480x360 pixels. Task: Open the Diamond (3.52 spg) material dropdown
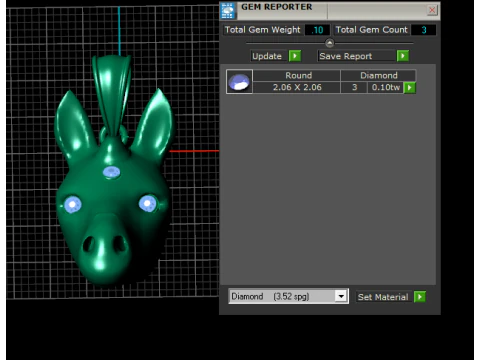coord(289,296)
